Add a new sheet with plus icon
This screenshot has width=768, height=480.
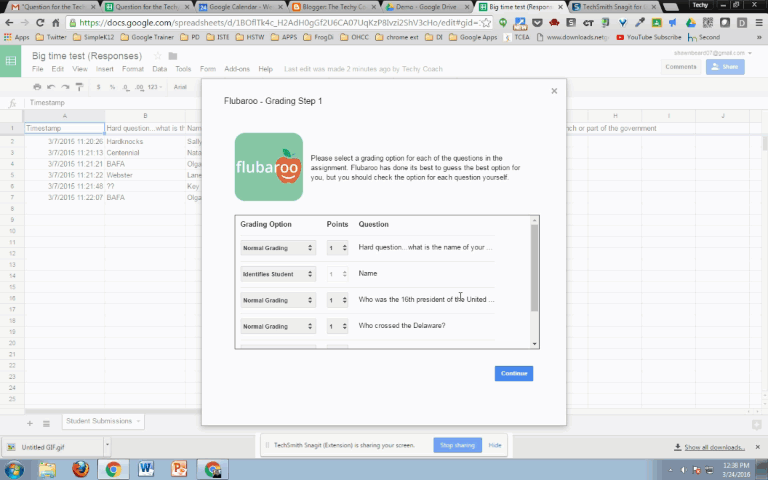point(28,424)
